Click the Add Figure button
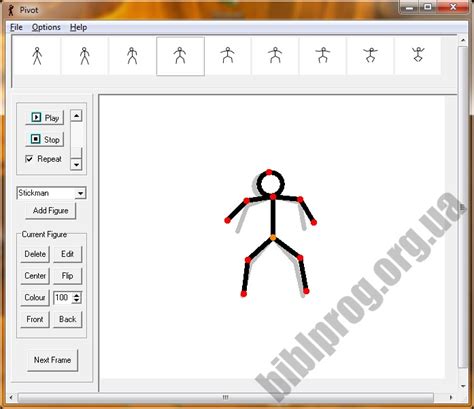The height and width of the screenshot is (409, 474). tap(51, 211)
